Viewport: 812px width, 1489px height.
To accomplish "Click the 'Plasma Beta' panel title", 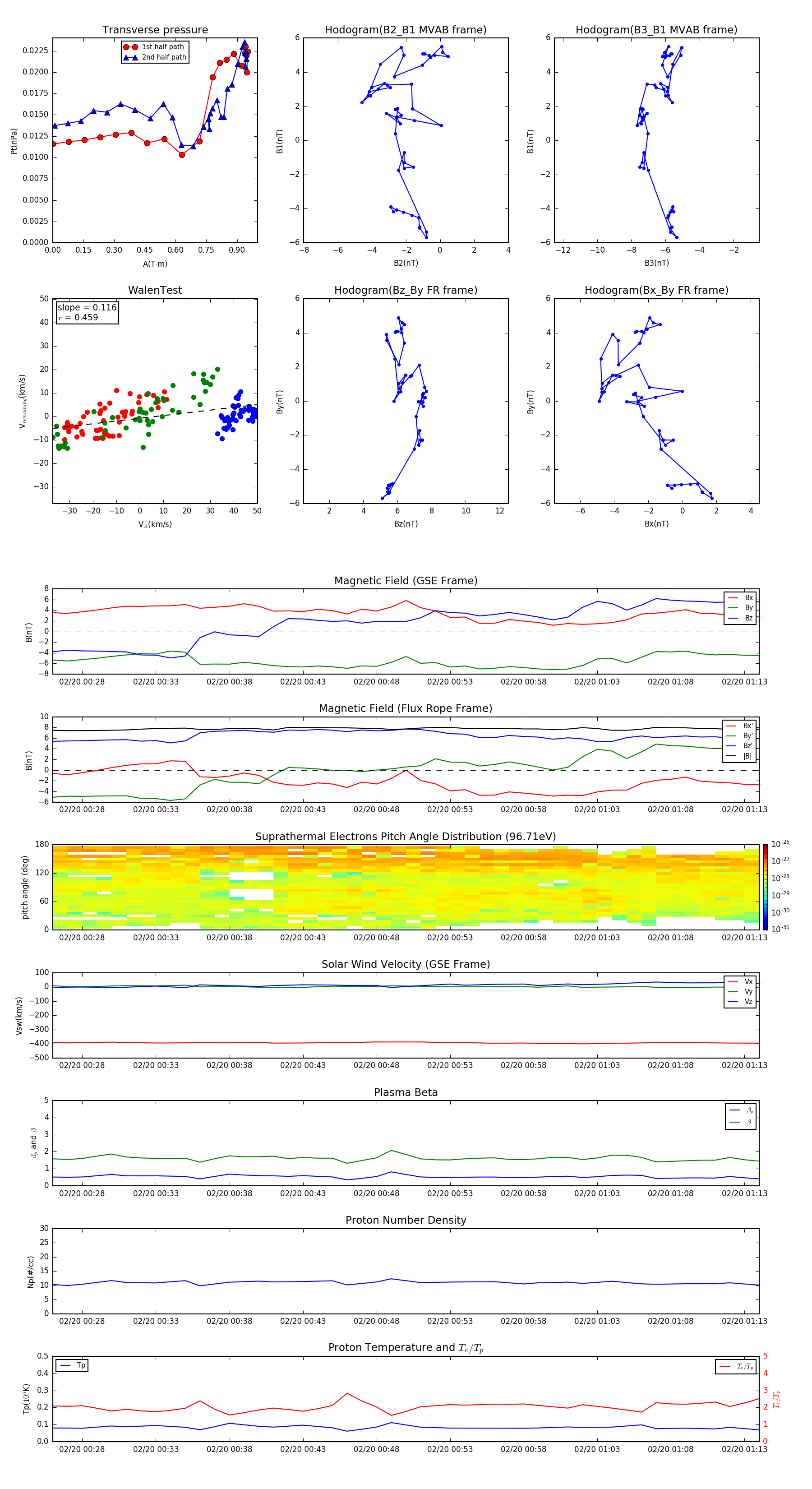I will click(406, 1093).
